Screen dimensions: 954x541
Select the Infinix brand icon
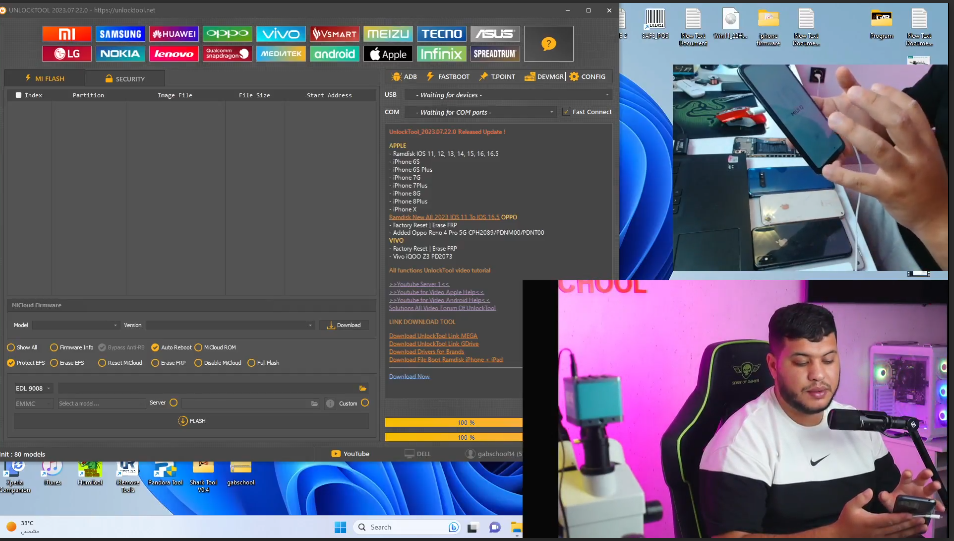click(x=442, y=54)
